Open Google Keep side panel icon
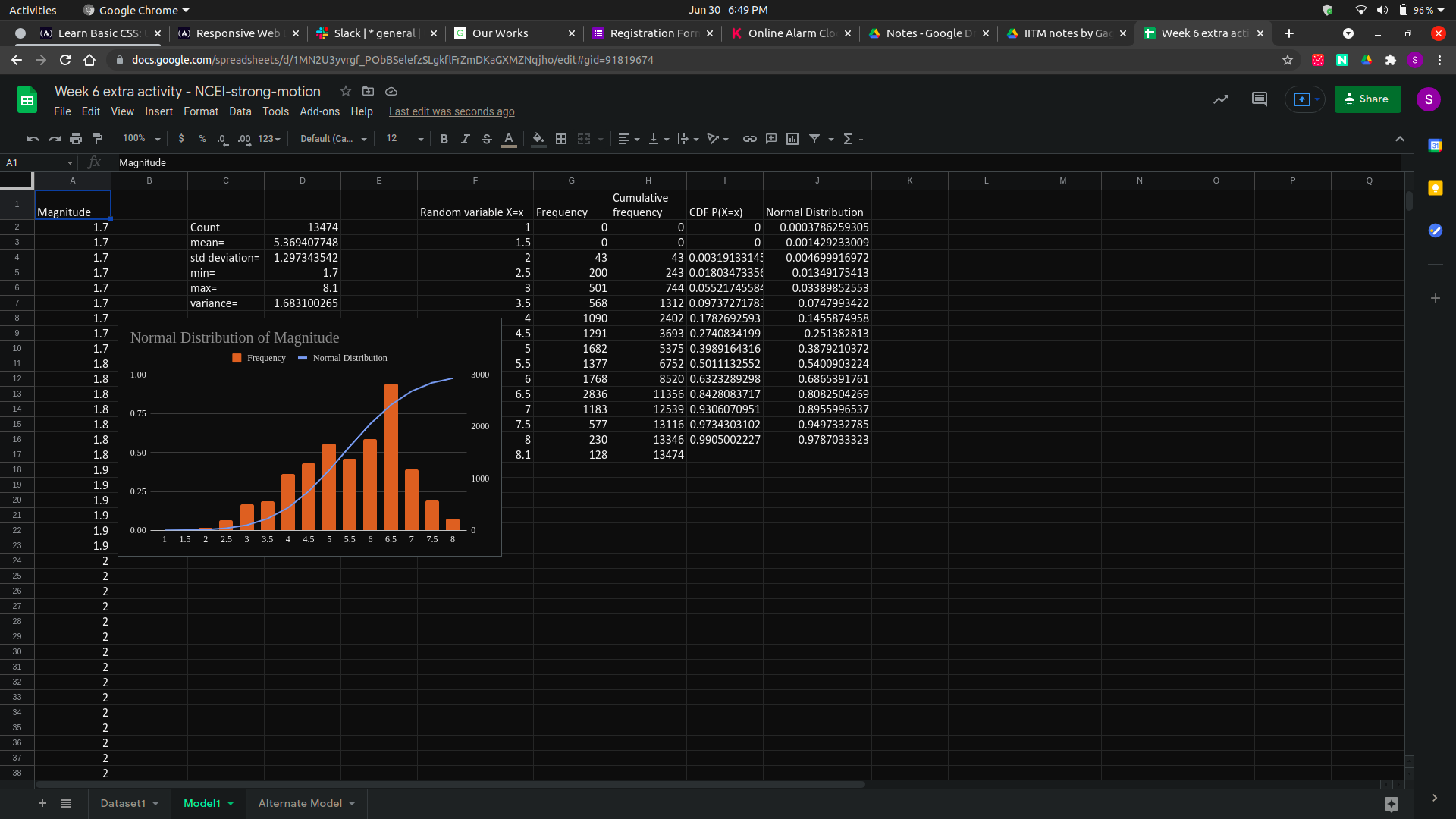 tap(1435, 188)
